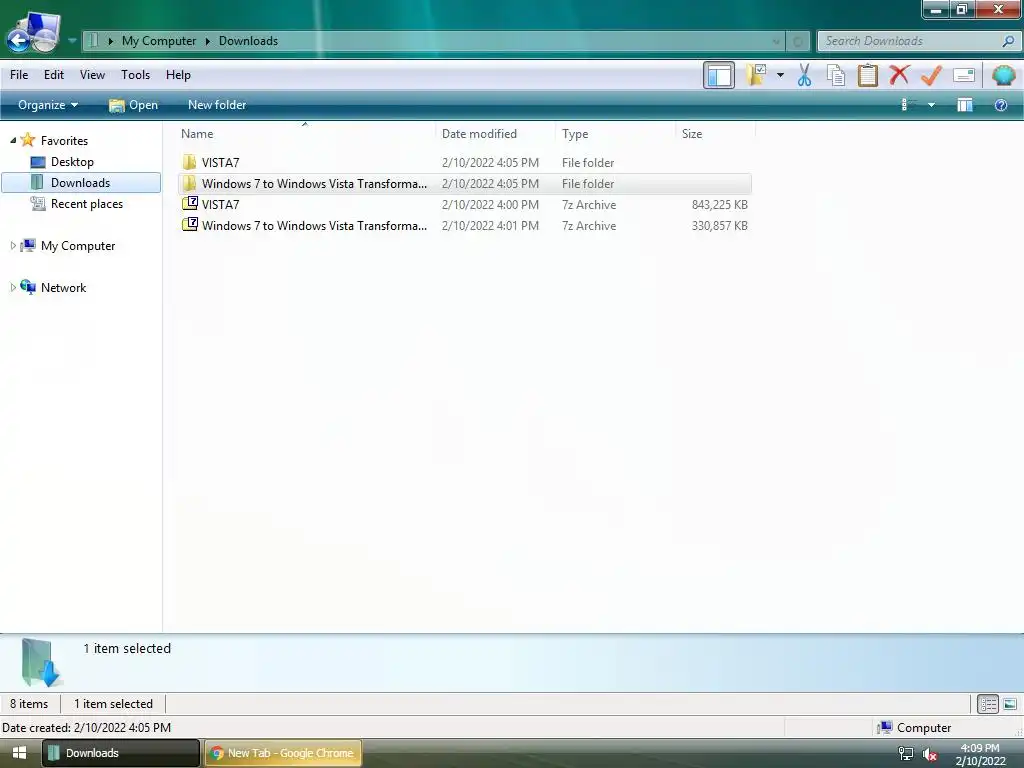This screenshot has width=1024, height=768.
Task: Click the Open command button
Action: pos(133,105)
